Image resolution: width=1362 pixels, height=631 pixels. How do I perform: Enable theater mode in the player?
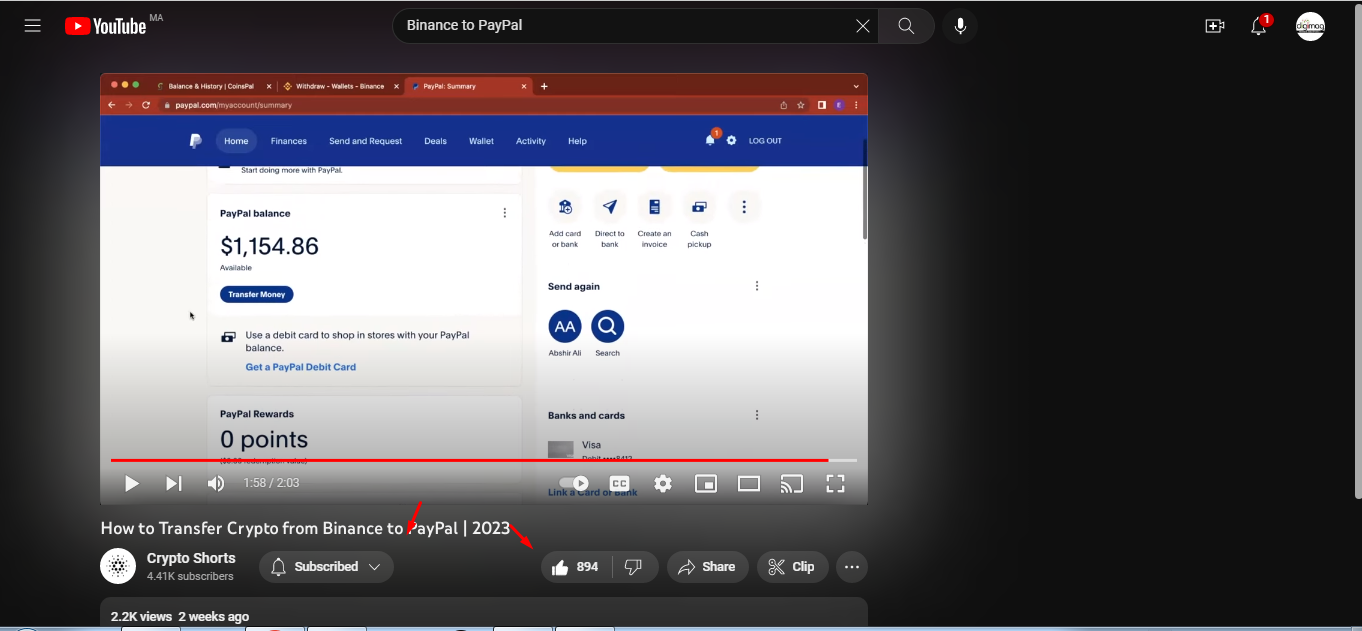(749, 484)
